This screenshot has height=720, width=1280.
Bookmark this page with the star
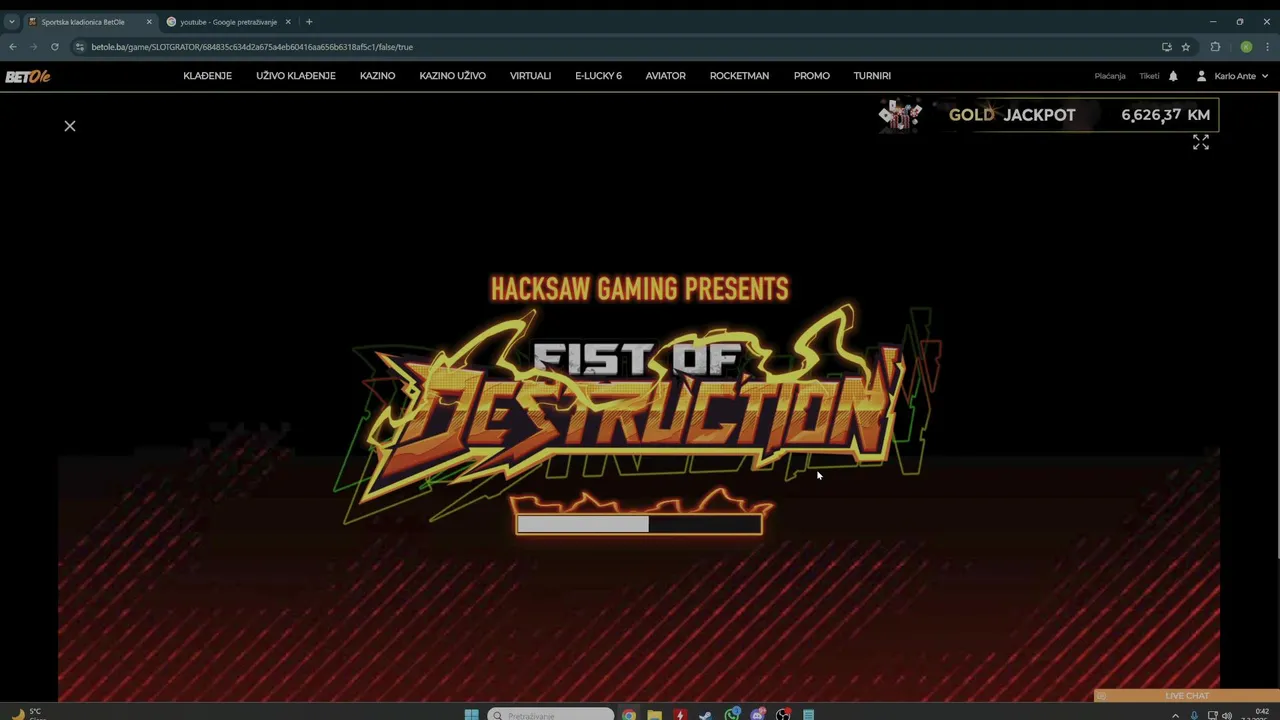pyautogui.click(x=1186, y=47)
